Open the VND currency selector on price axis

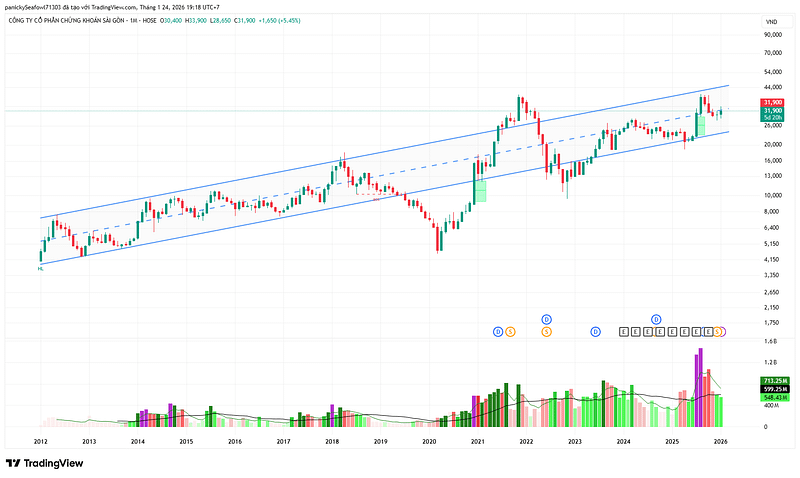tap(771, 21)
